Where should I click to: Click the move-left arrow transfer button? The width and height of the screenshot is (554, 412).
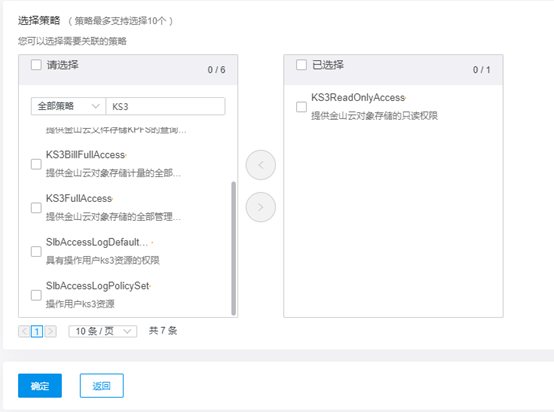(261, 165)
